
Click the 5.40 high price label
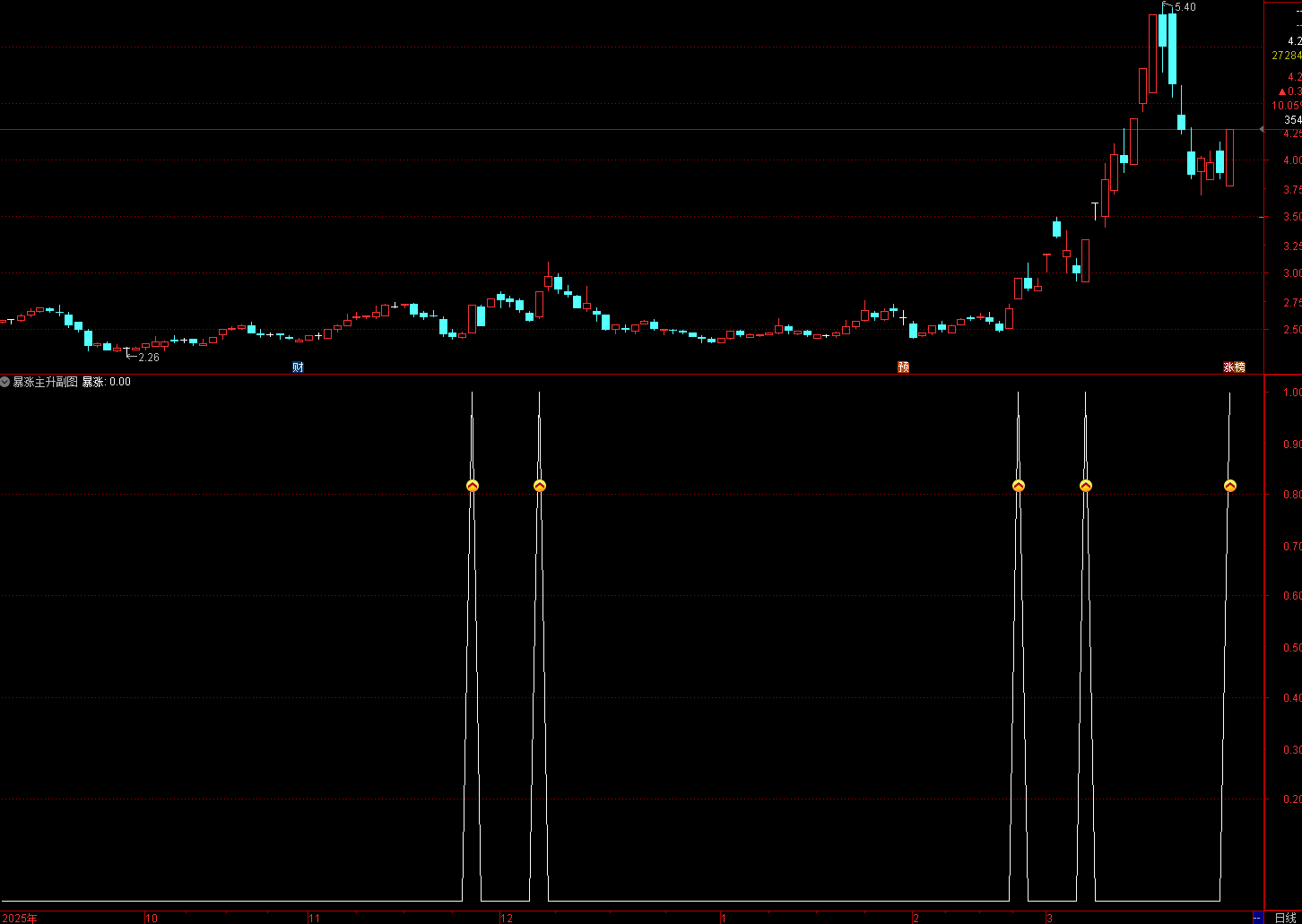[1185, 7]
